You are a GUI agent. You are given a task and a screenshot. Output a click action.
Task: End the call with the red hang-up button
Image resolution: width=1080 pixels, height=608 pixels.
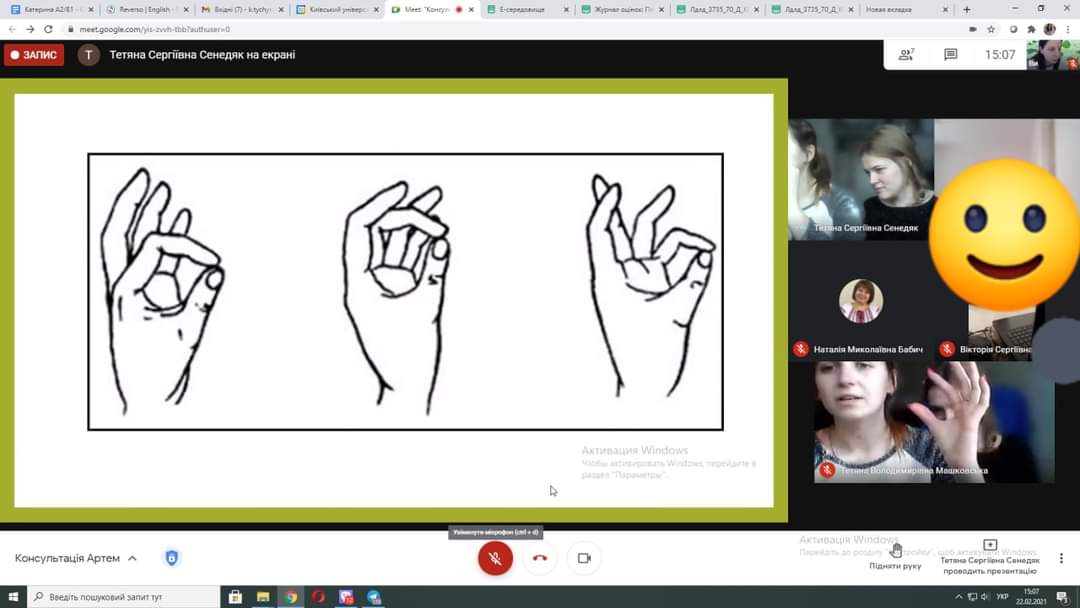click(540, 558)
